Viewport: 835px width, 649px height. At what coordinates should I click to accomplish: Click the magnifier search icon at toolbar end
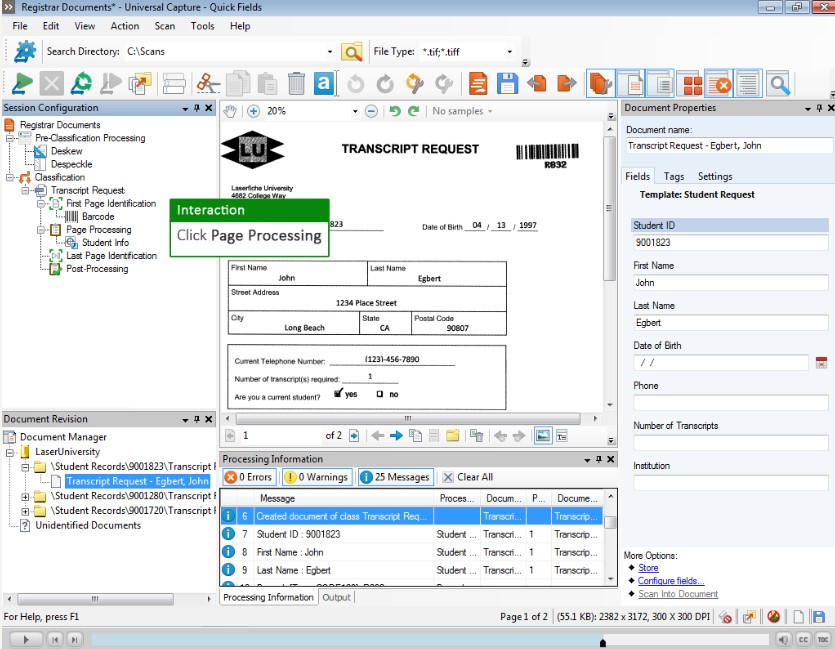coord(779,84)
